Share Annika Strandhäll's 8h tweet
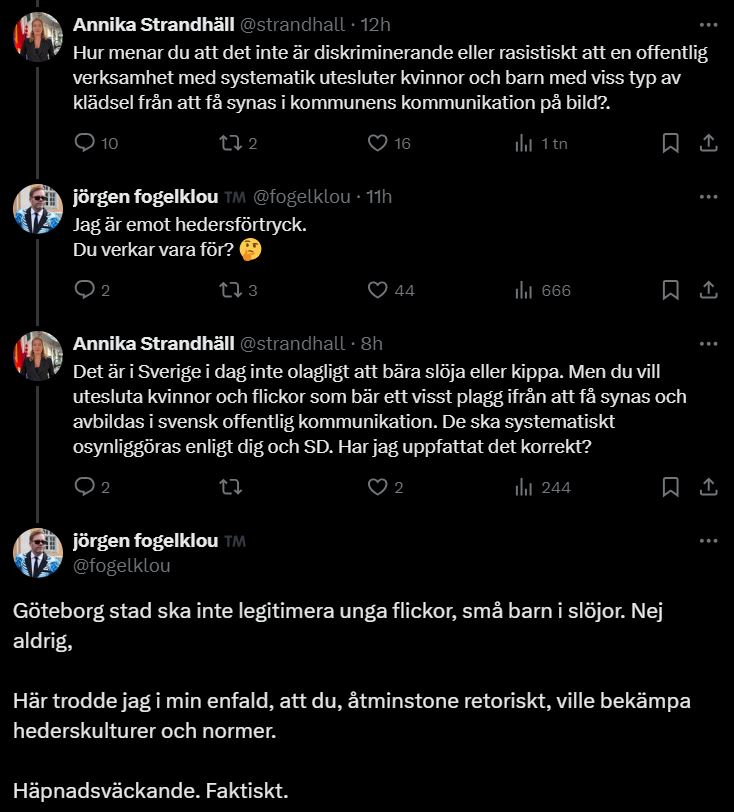The image size is (734, 812). (708, 487)
